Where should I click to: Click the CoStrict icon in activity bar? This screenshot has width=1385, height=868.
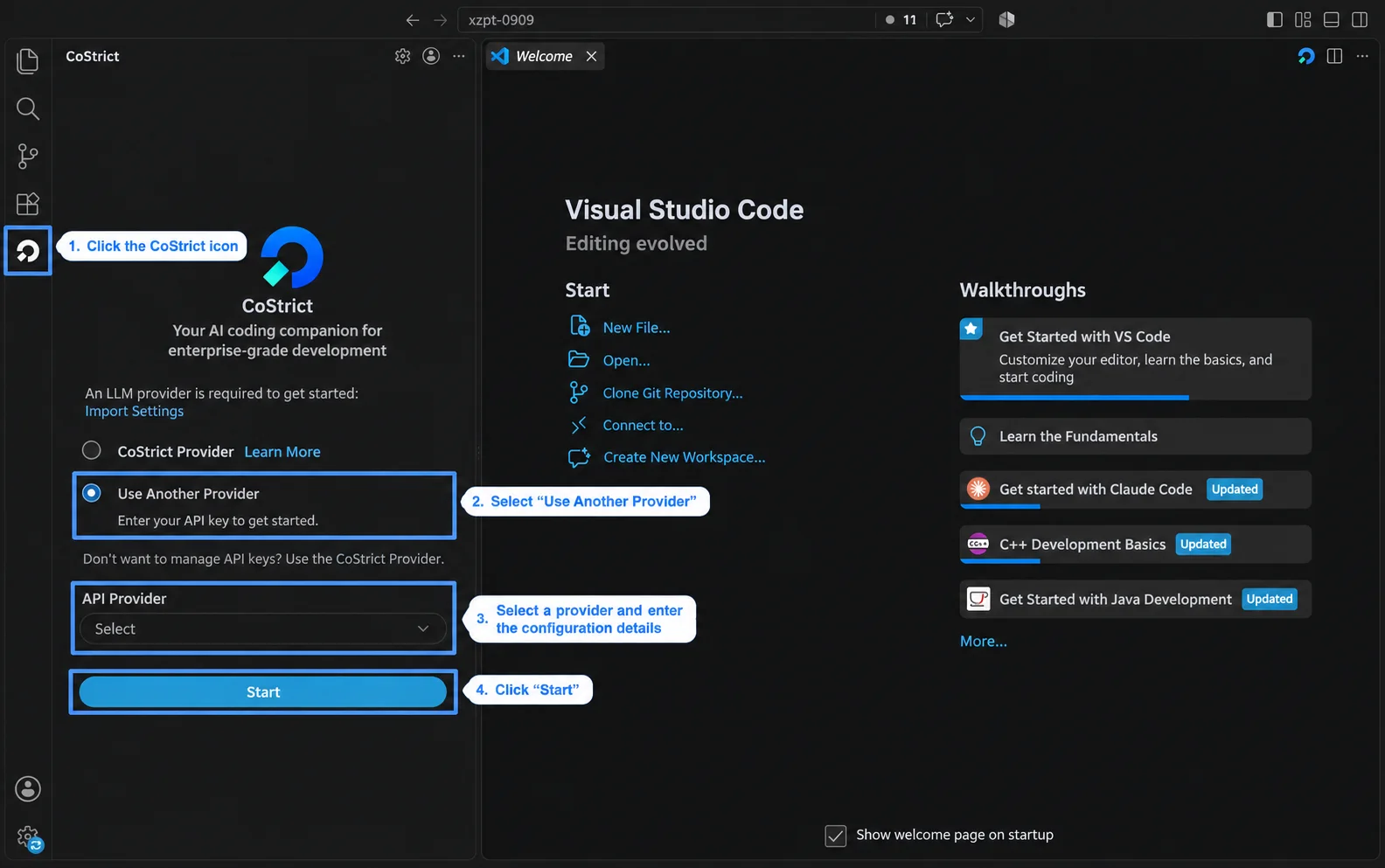[28, 251]
